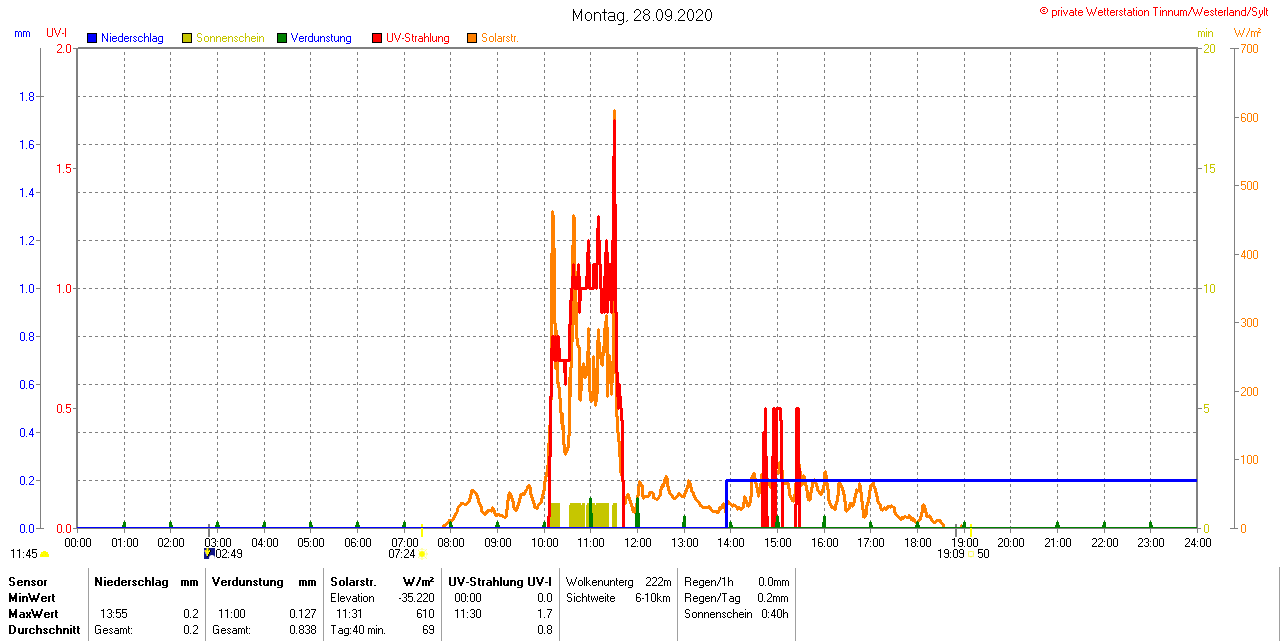Click the Sichtweite label
Viewport: 1280px width, 641px height.
591,597
